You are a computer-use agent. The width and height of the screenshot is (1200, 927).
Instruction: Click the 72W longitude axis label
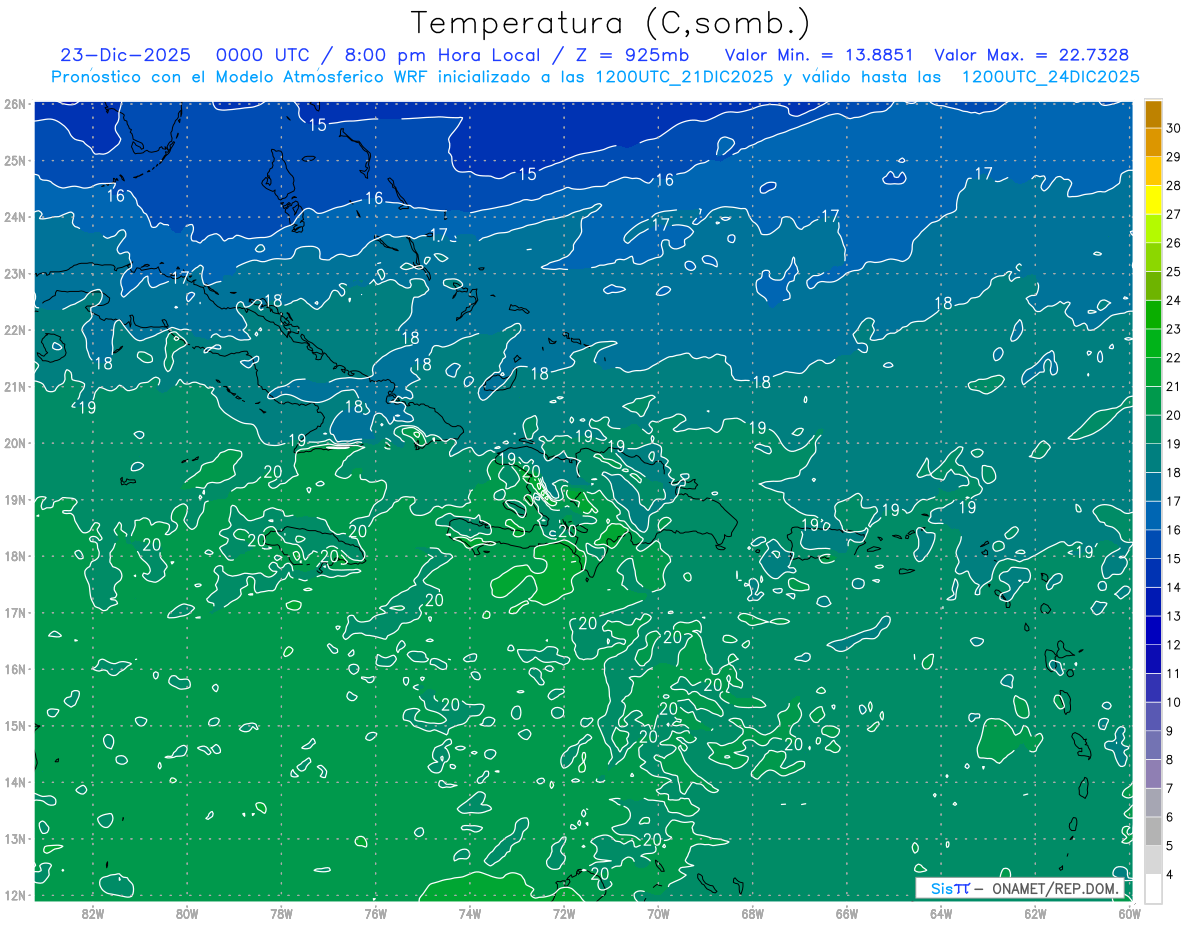pos(564,912)
